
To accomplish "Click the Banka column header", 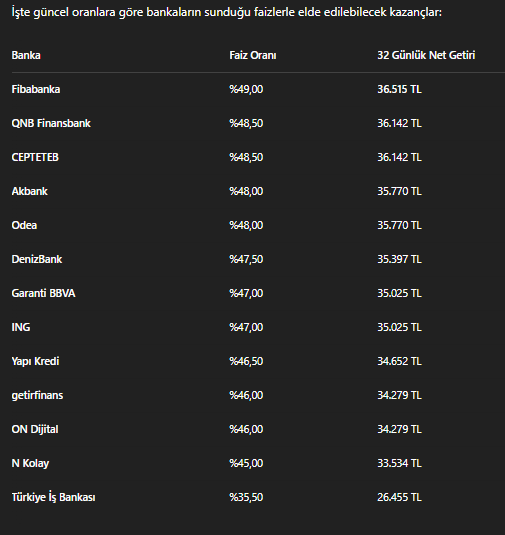I will pyautogui.click(x=26, y=55).
